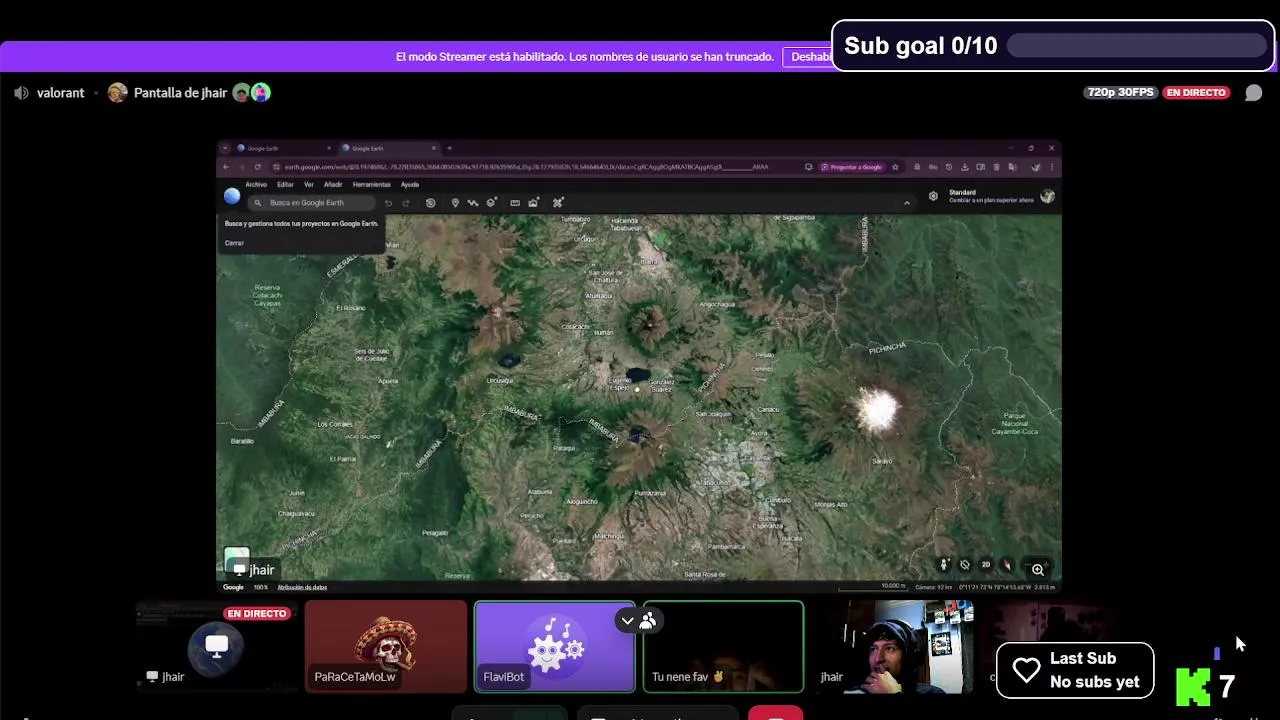Screen dimensions: 1280x720
Task: Click the red compass needle icon
Action: tap(1007, 565)
